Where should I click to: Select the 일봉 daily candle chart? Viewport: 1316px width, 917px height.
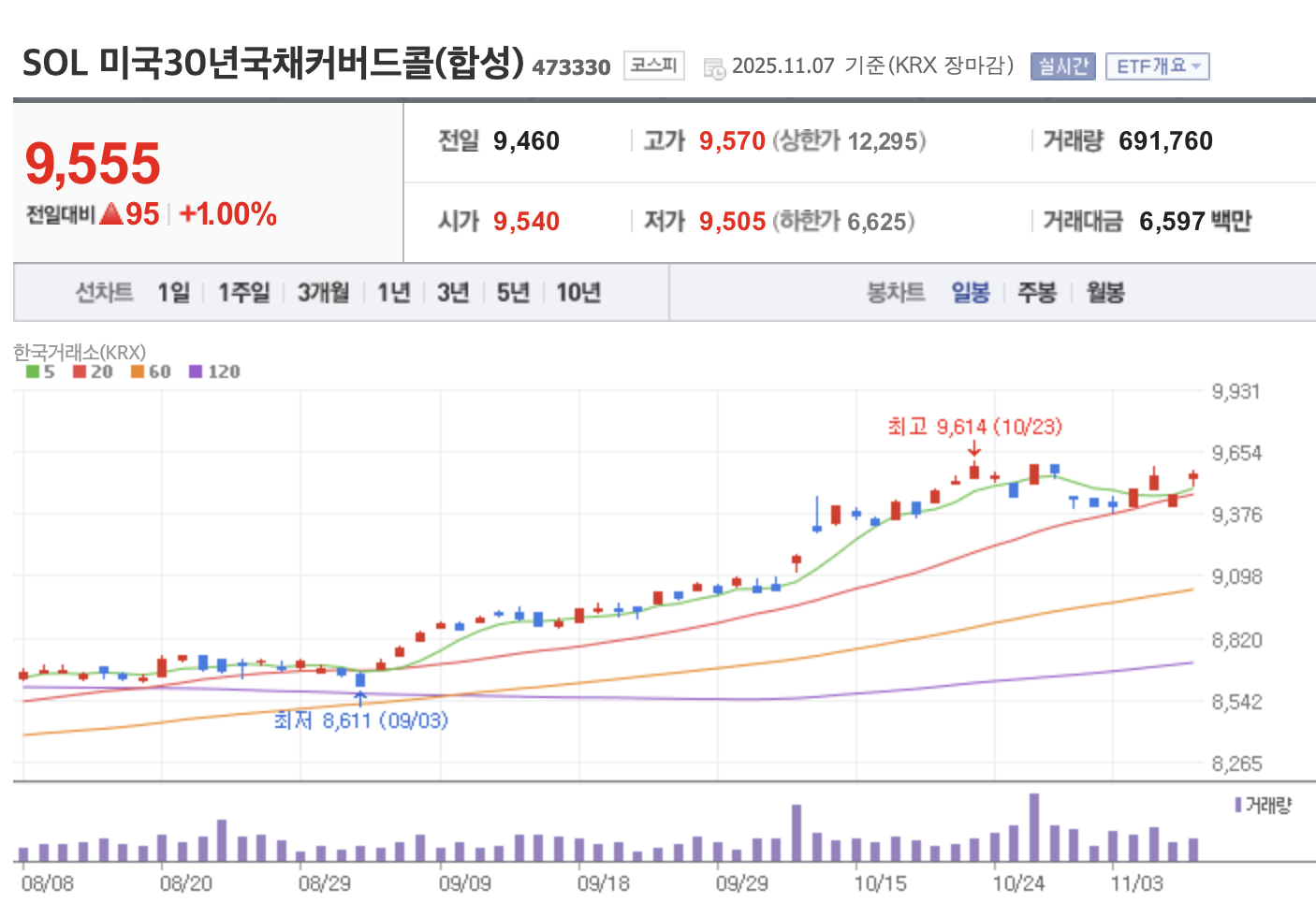click(970, 293)
